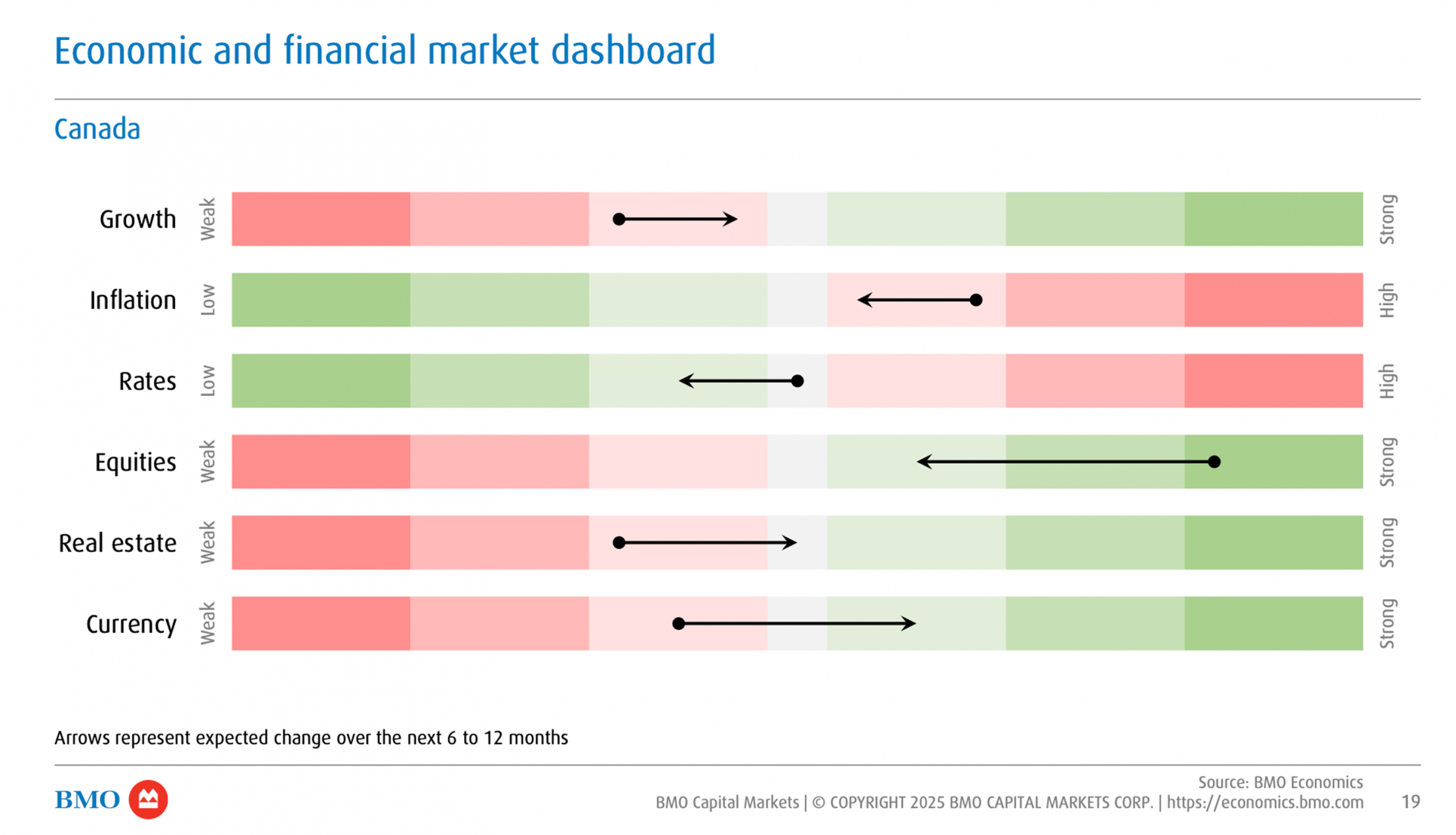The width and height of the screenshot is (1456, 835).
Task: Open the economics.bmo.com link
Action: 1265,802
